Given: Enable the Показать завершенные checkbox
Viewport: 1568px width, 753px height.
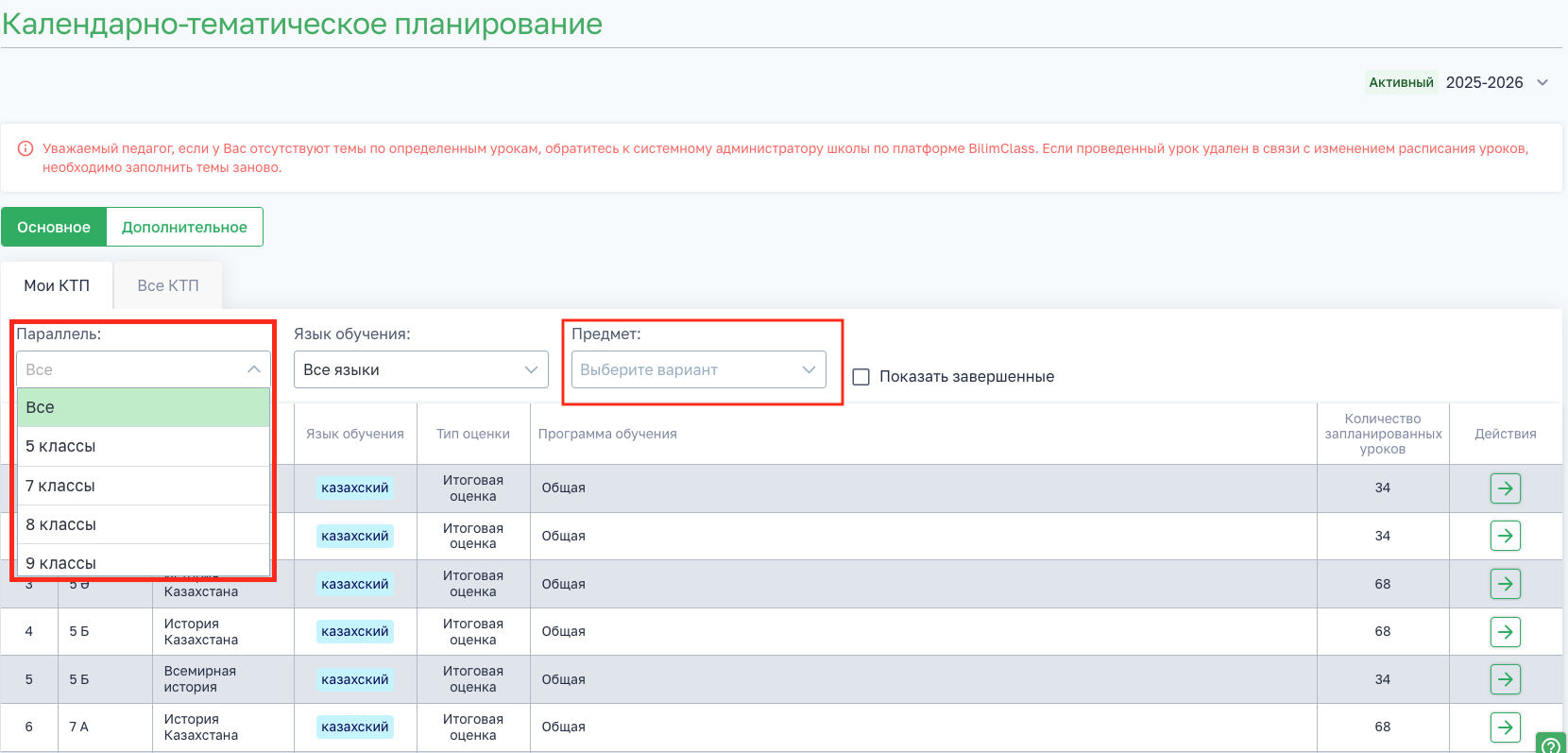Looking at the screenshot, I should (x=861, y=377).
